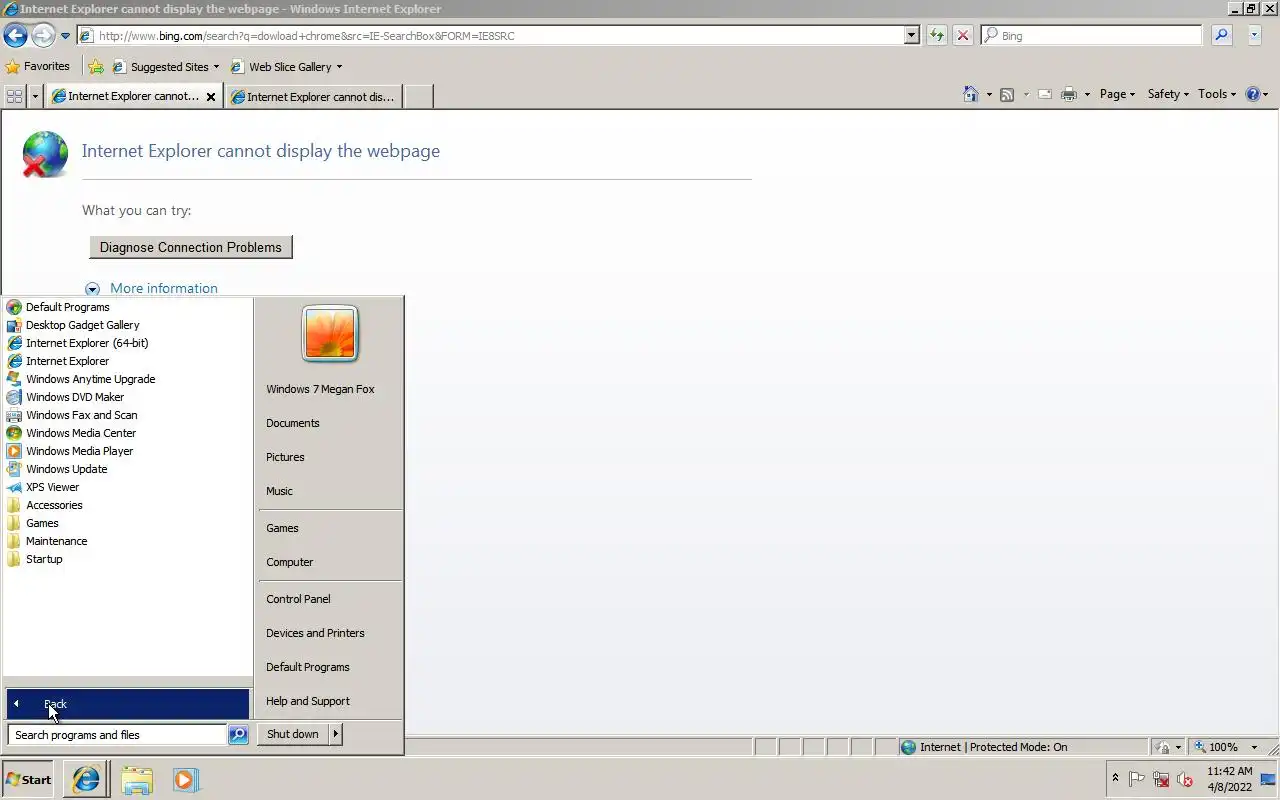This screenshot has height=800, width=1280.
Task: Expand the Accessories folder
Action: [54, 505]
